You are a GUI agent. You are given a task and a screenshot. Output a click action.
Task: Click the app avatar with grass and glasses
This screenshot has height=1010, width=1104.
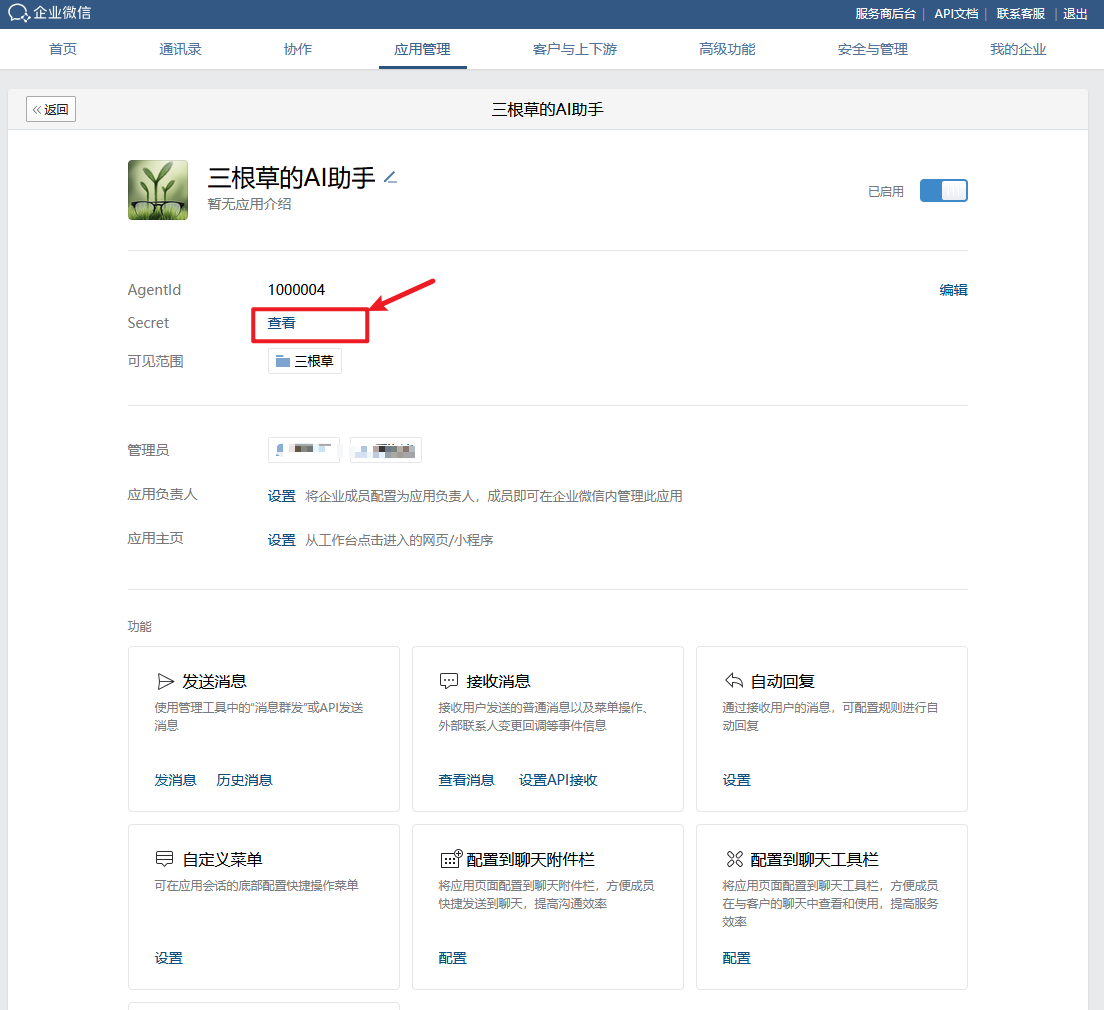pyautogui.click(x=158, y=190)
